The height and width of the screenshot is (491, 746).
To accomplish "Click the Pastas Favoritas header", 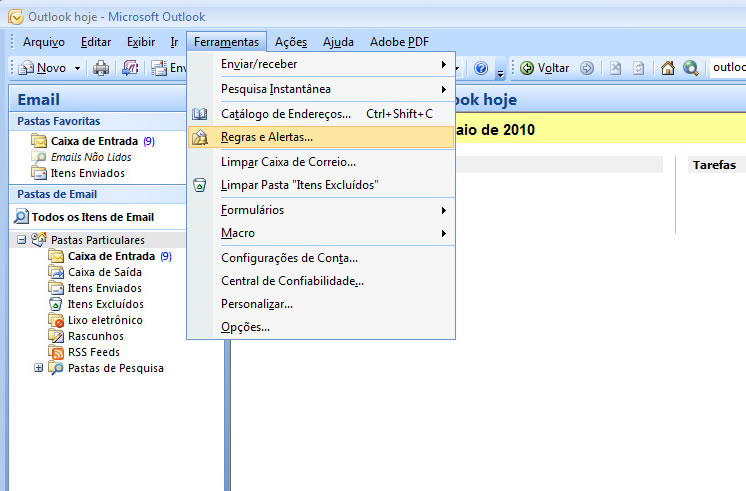I will pyautogui.click(x=98, y=121).
